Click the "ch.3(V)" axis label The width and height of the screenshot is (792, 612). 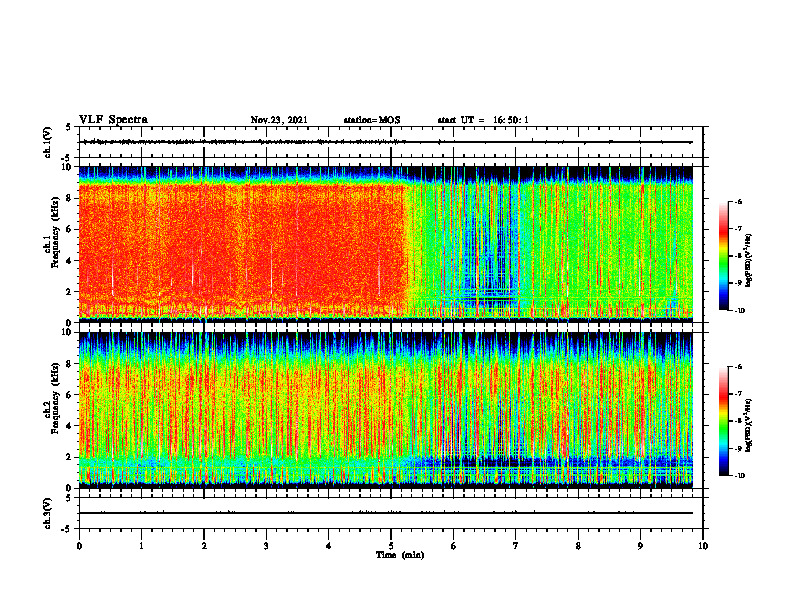click(48, 513)
